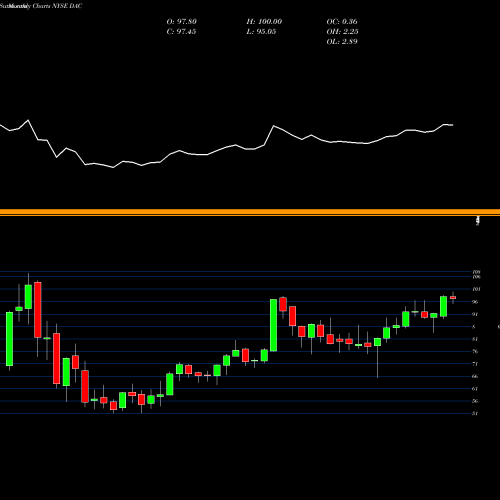The image size is (500, 500).
Task: Click the OH: 2.25 value
Action: click(342, 32)
